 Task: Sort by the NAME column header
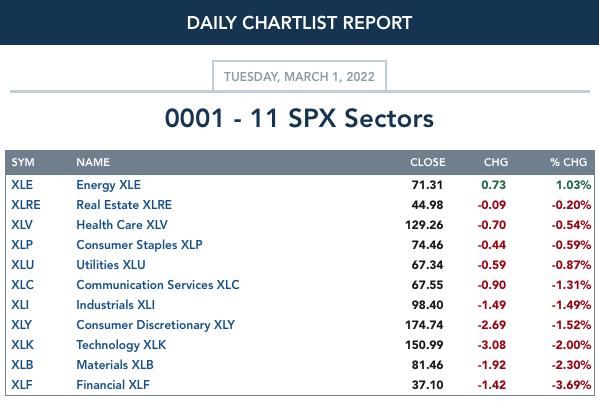[x=93, y=162]
